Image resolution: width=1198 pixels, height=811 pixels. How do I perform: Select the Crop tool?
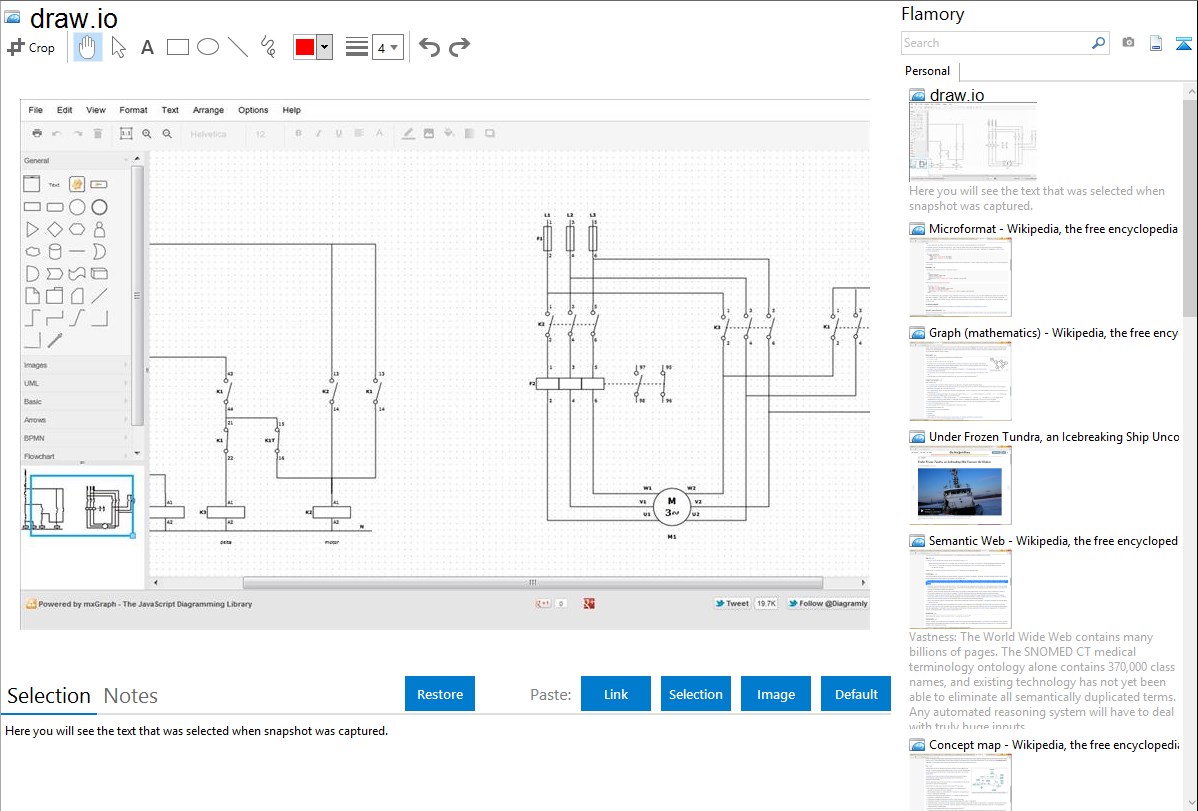pos(31,47)
